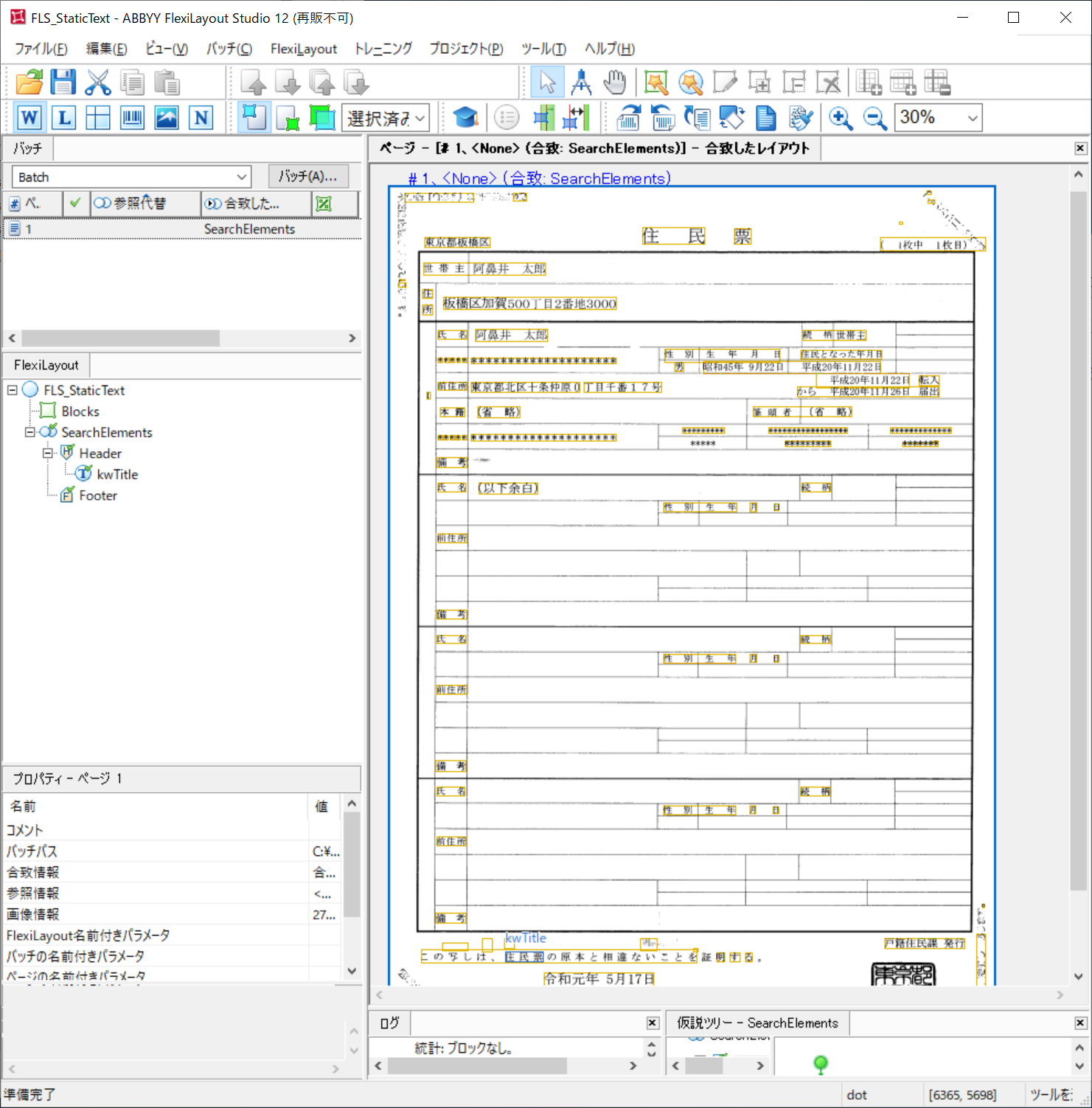This screenshot has width=1092, height=1108.
Task: Collapse the SearchElements tree node
Action: point(30,432)
